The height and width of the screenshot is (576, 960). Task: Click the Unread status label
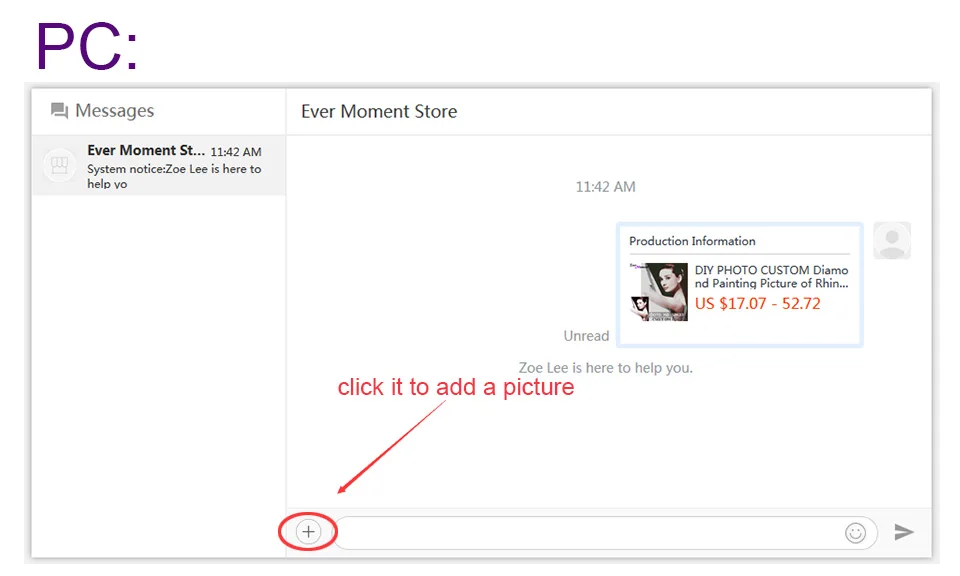point(586,336)
